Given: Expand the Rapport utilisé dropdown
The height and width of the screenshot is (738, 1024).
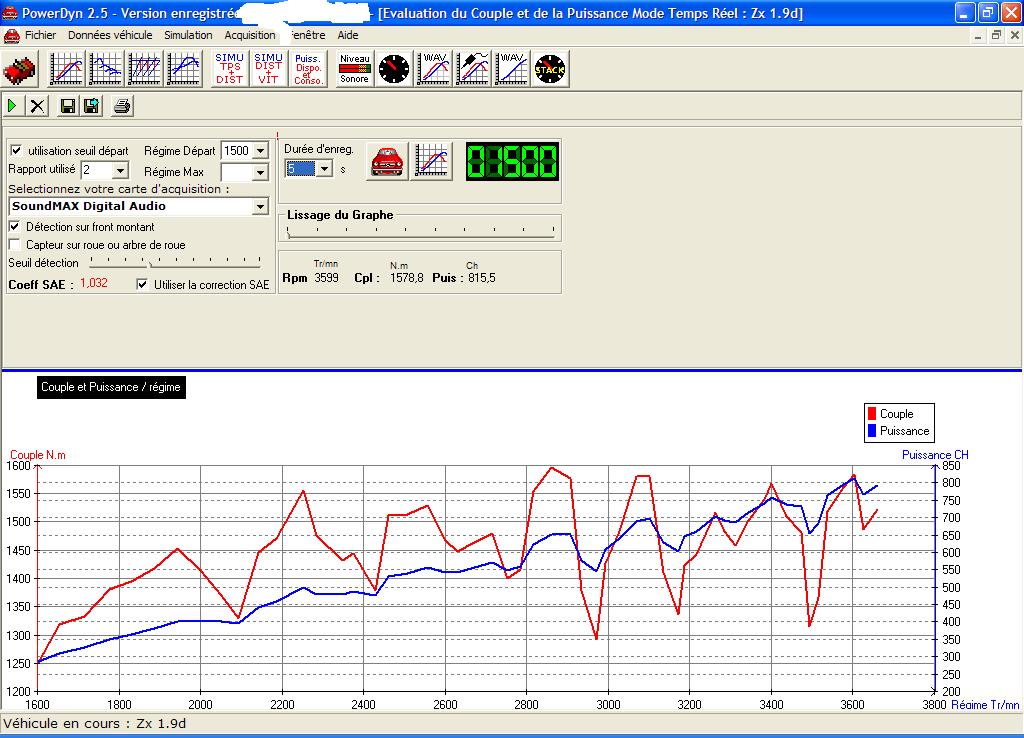Looking at the screenshot, I should 120,170.
